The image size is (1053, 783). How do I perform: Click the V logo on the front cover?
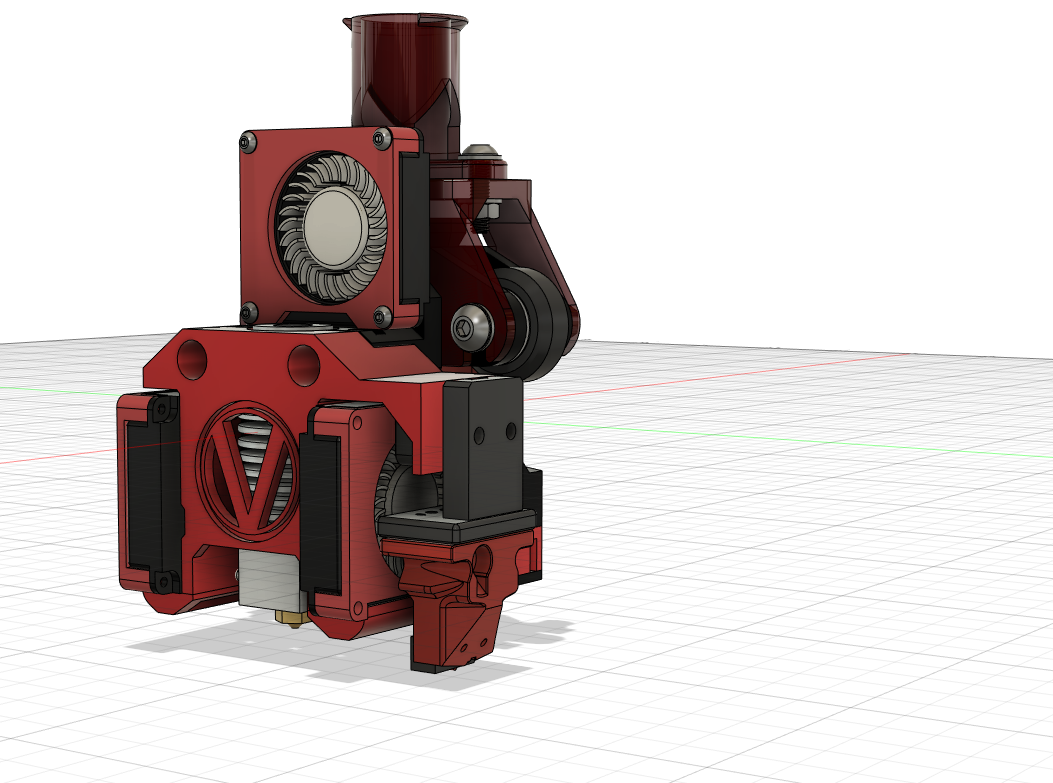click(245, 470)
